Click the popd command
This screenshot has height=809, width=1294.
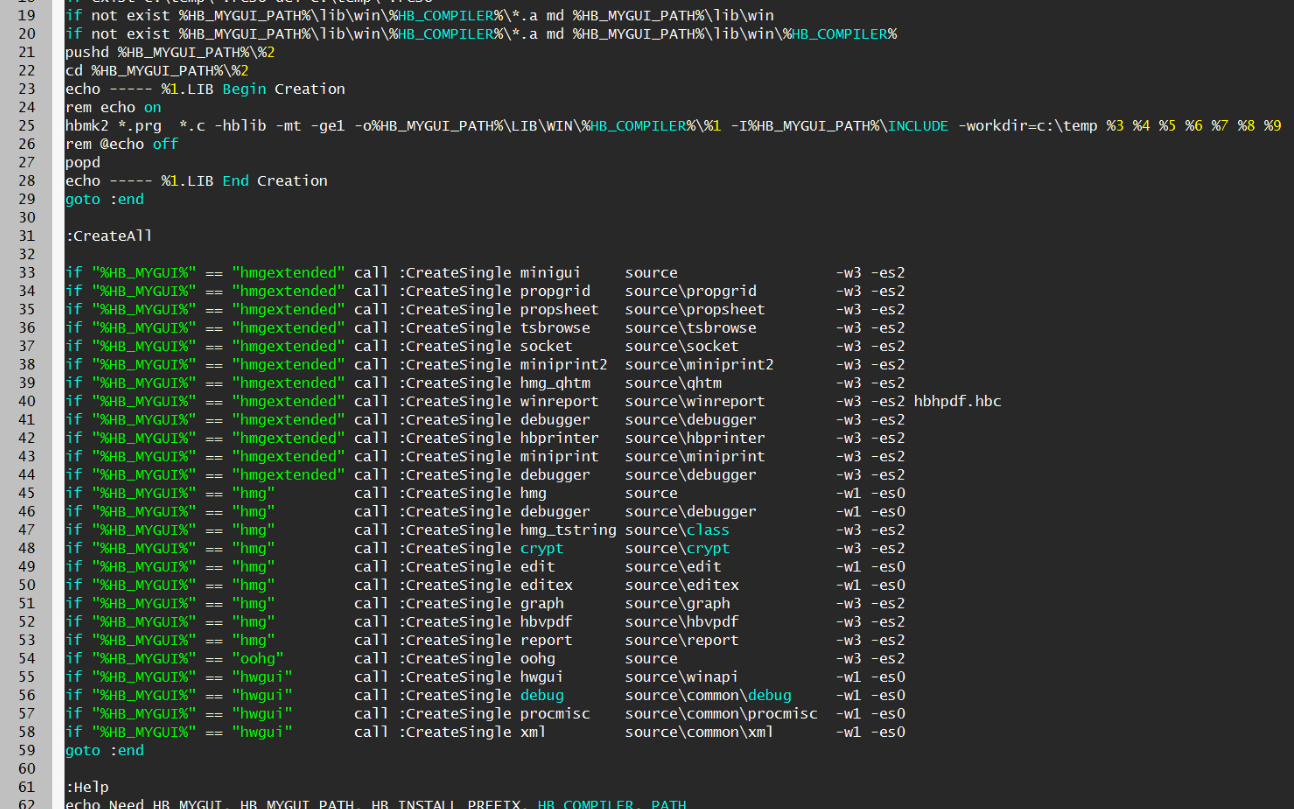pyautogui.click(x=82, y=162)
